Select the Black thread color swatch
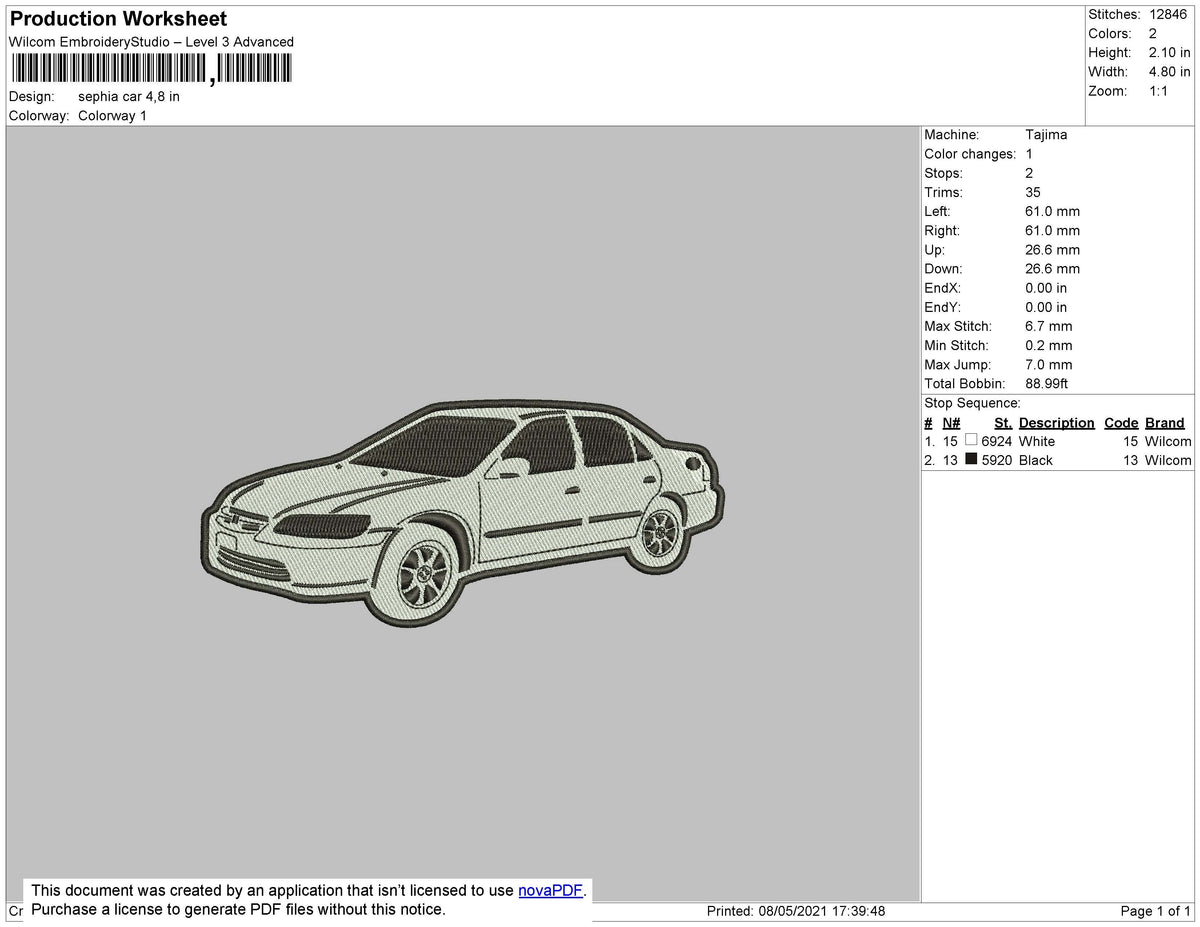The width and height of the screenshot is (1200, 927). (x=971, y=459)
